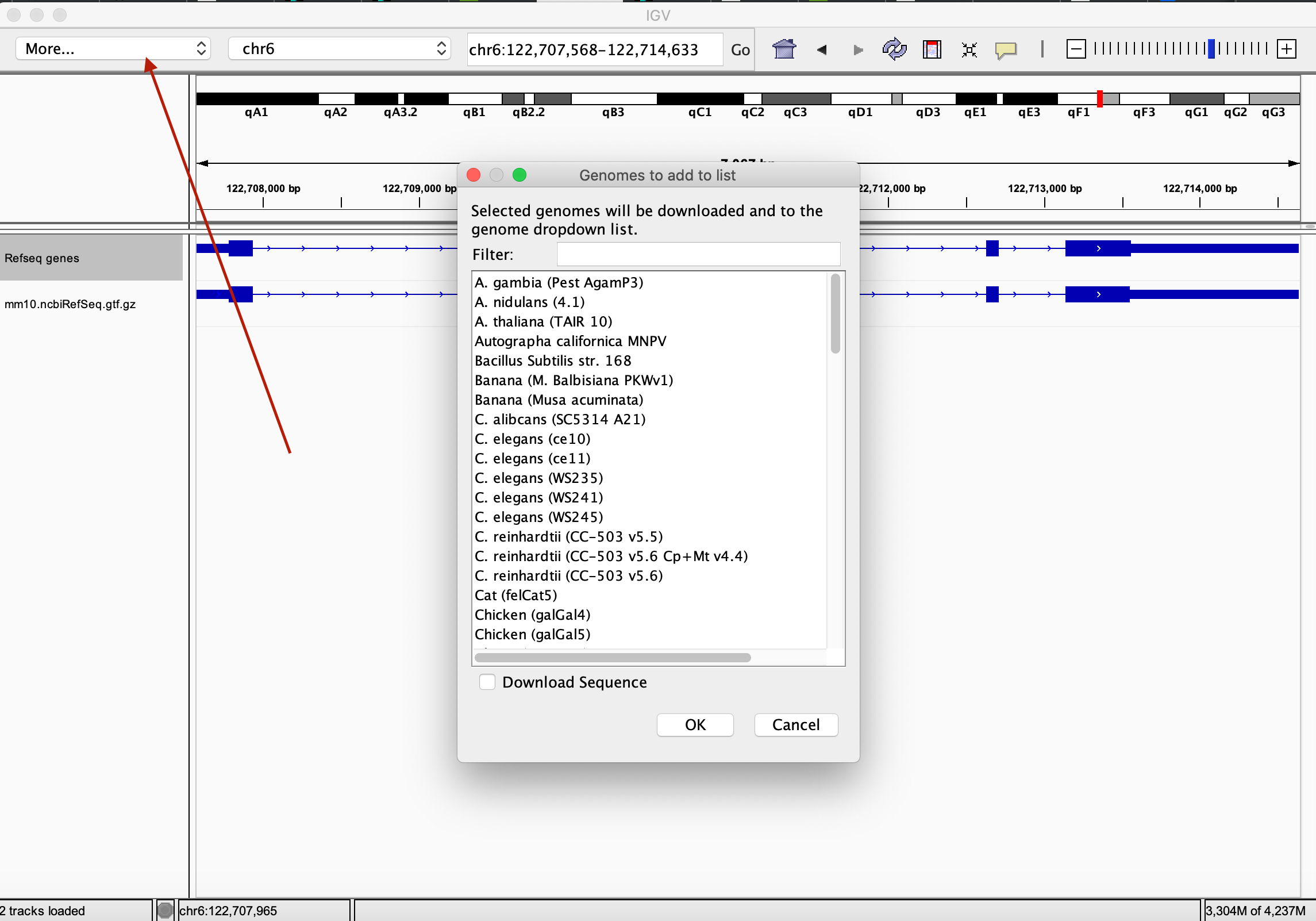1316x921 pixels.
Task: Click the back navigation arrow
Action: pyautogui.click(x=822, y=50)
